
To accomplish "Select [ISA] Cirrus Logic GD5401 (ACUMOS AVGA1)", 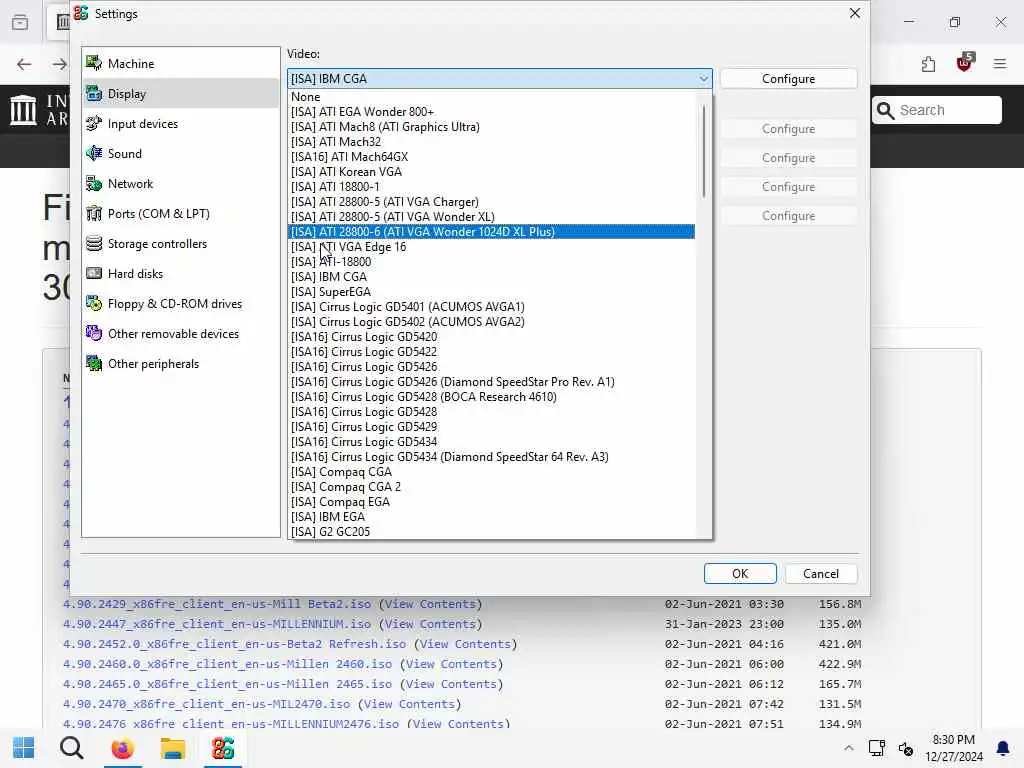I will (x=491, y=307).
